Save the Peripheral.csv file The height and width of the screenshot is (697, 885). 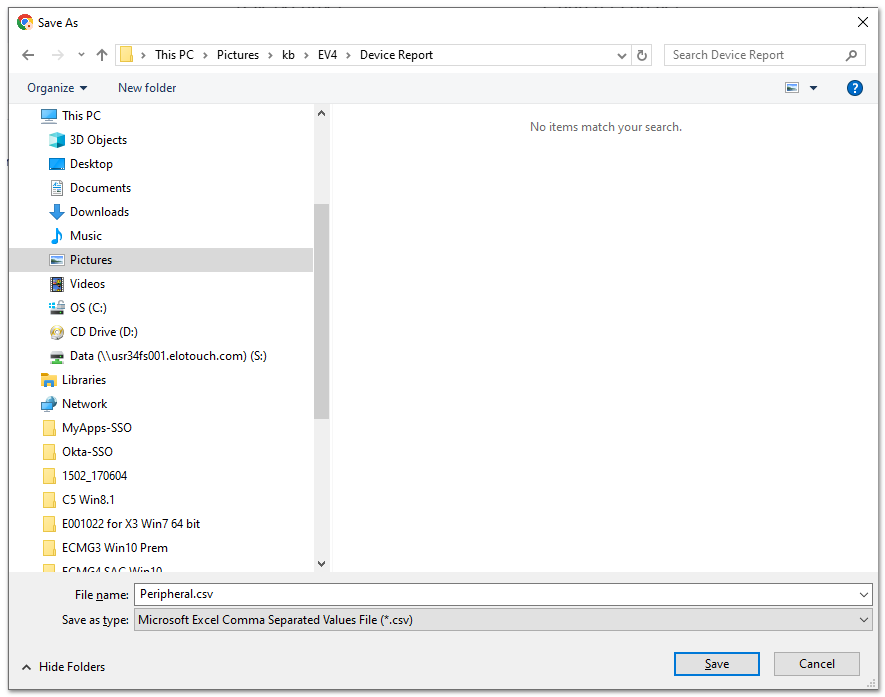tap(716, 664)
